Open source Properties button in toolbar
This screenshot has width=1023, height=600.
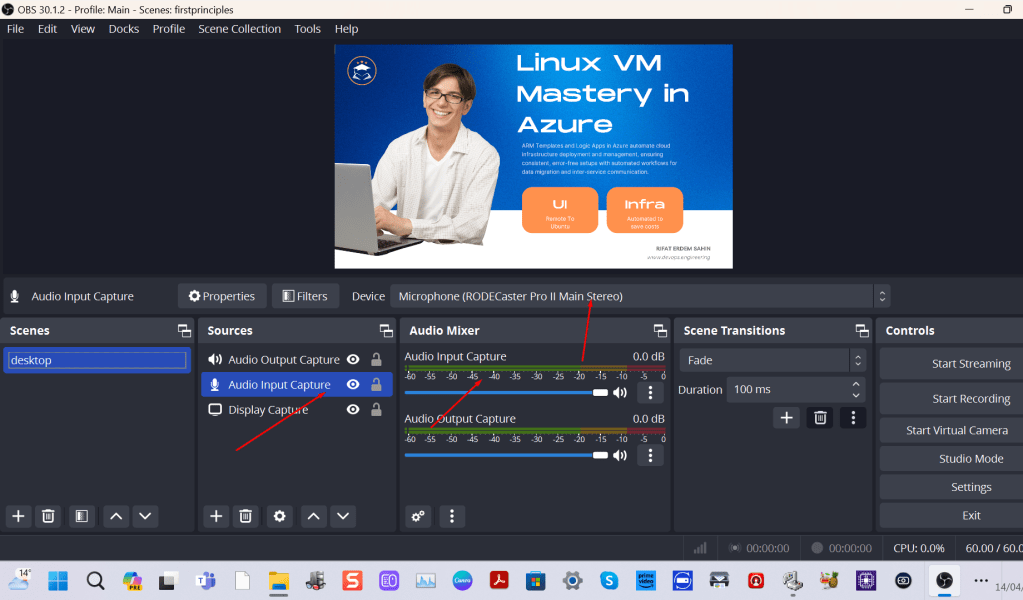(x=222, y=296)
